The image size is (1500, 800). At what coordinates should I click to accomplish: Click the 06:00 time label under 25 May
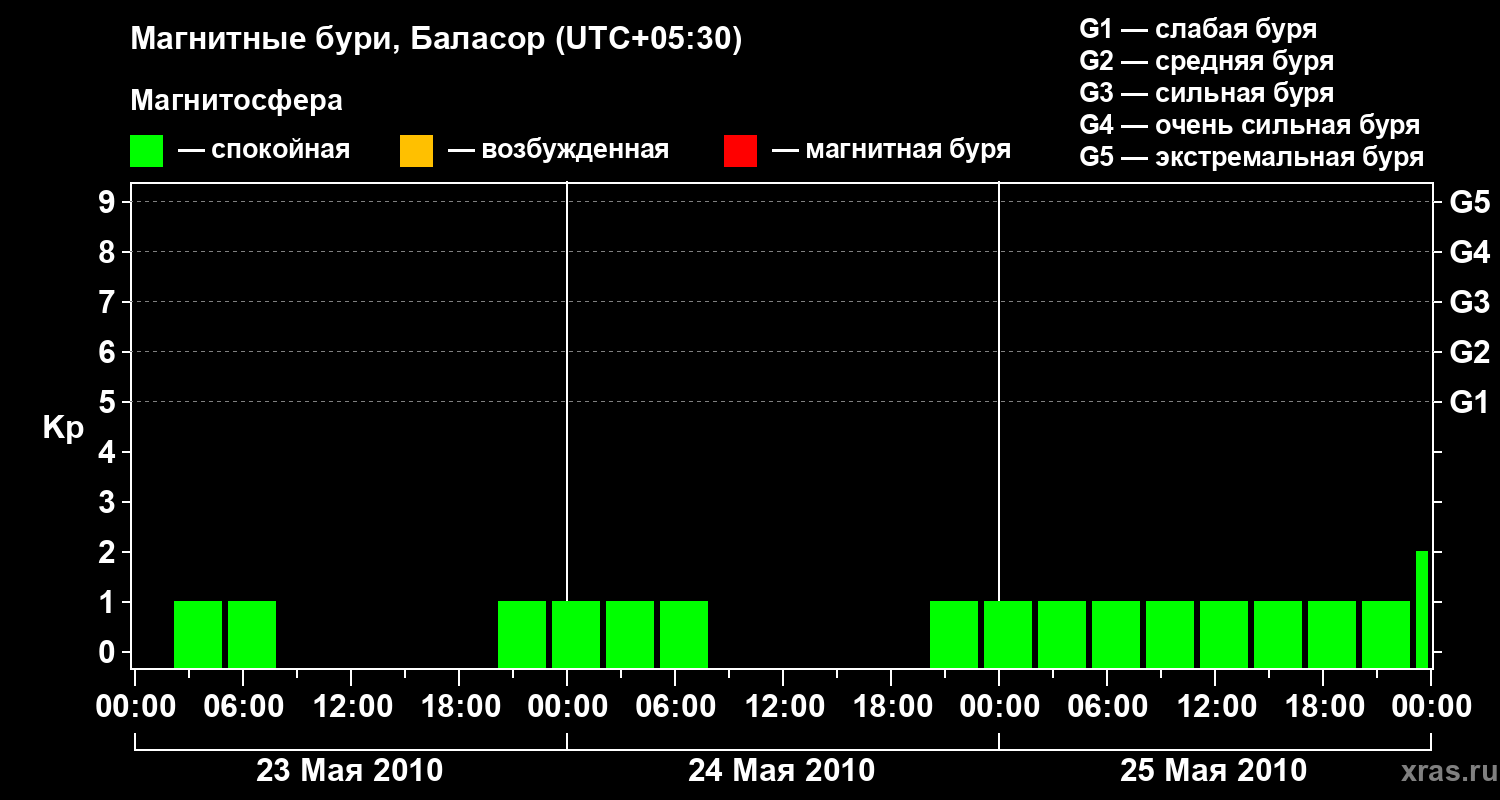click(x=1106, y=706)
